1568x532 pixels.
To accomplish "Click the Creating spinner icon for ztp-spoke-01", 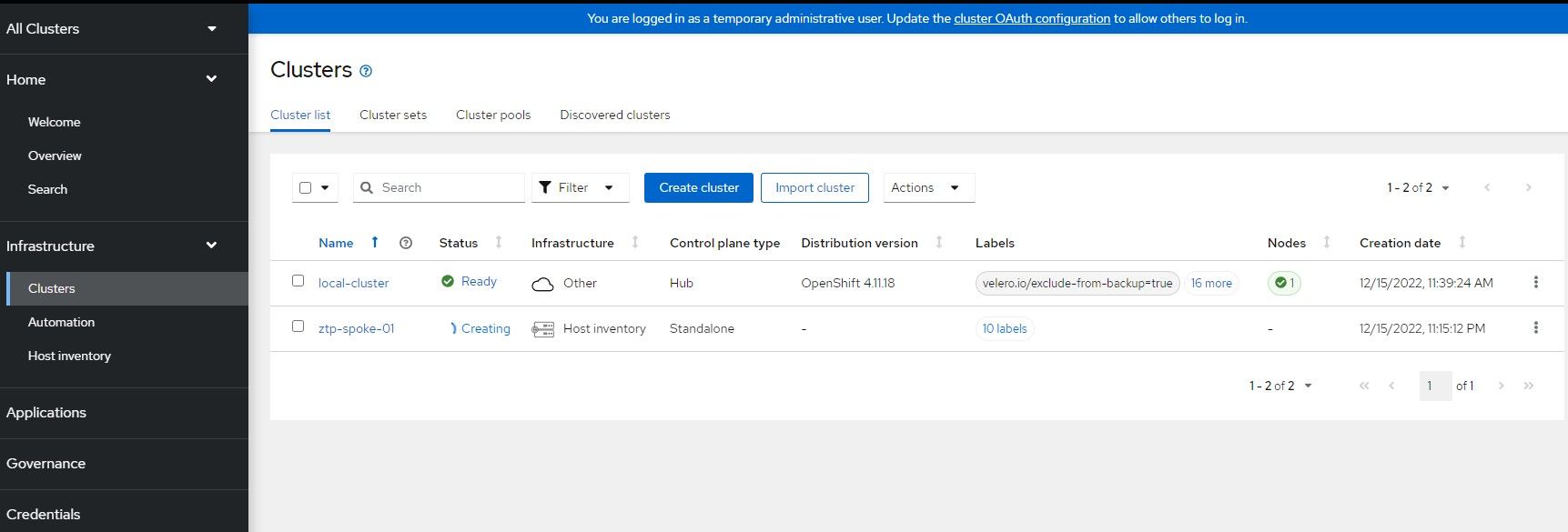I will point(452,328).
